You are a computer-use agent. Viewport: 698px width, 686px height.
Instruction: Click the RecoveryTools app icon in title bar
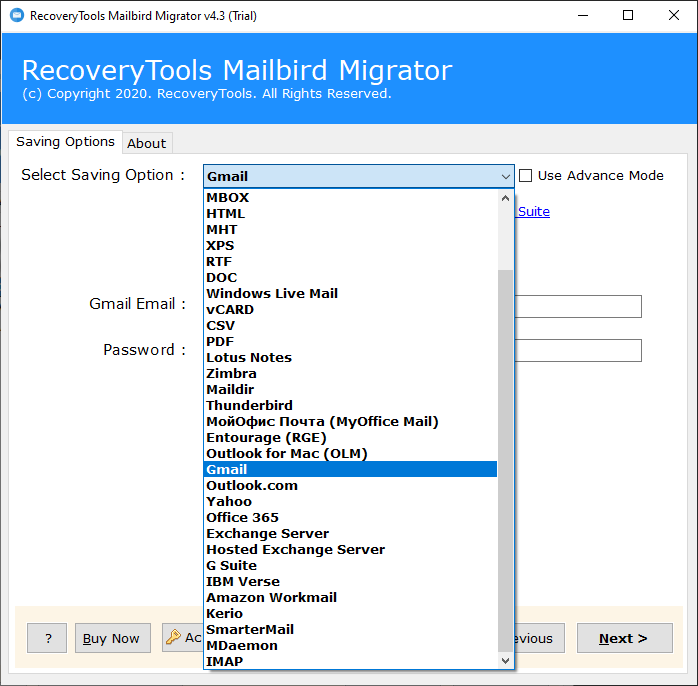(x=17, y=15)
